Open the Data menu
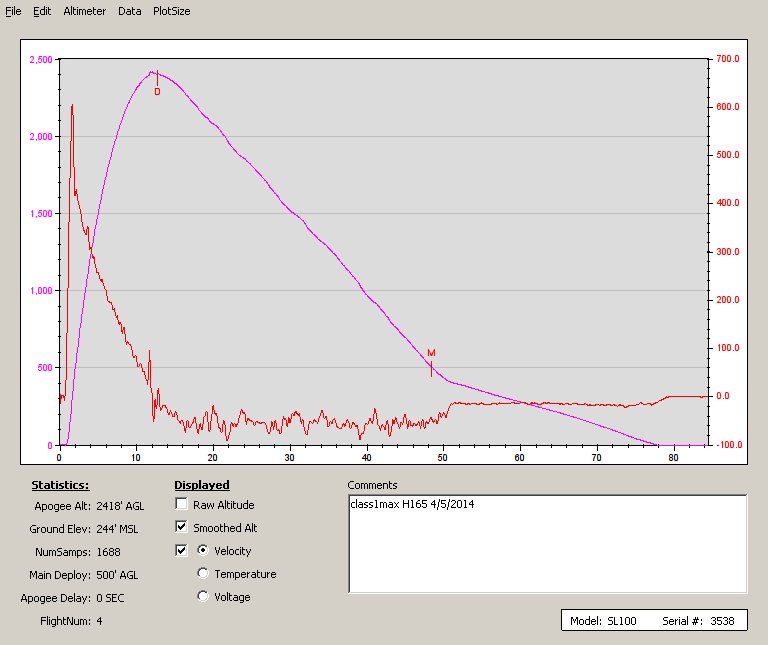 pos(129,11)
